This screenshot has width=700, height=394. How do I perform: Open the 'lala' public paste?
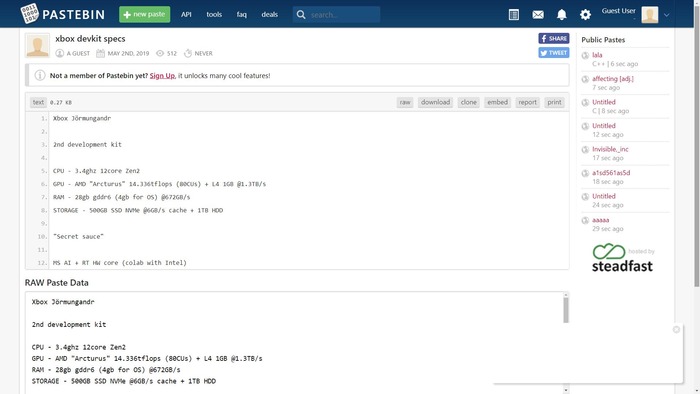click(x=597, y=55)
